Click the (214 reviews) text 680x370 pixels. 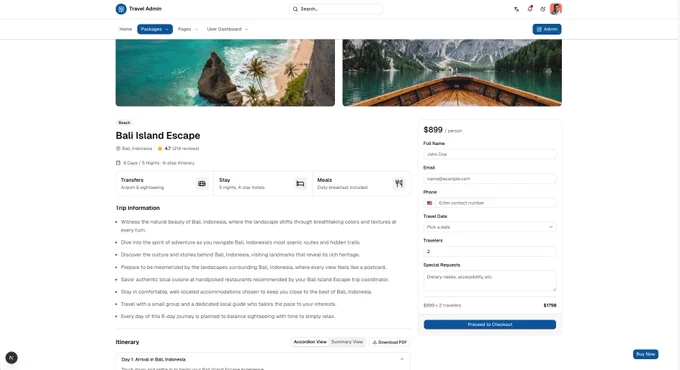click(186, 148)
